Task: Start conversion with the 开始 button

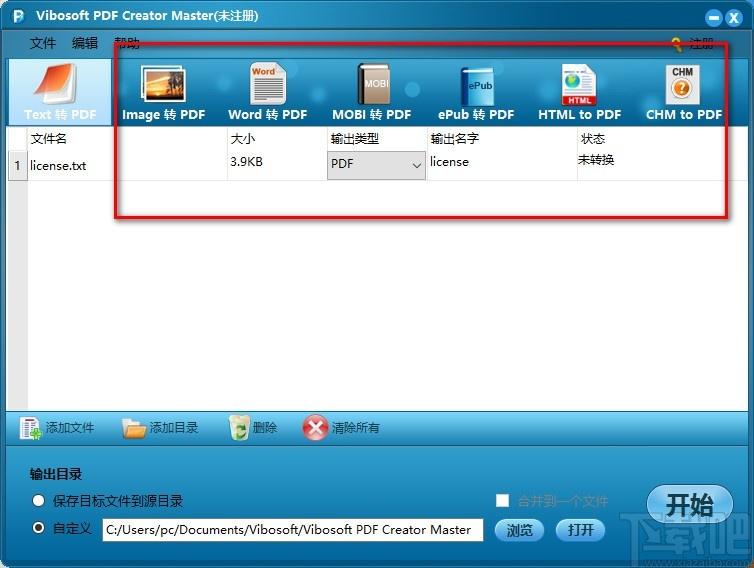Action: point(690,505)
